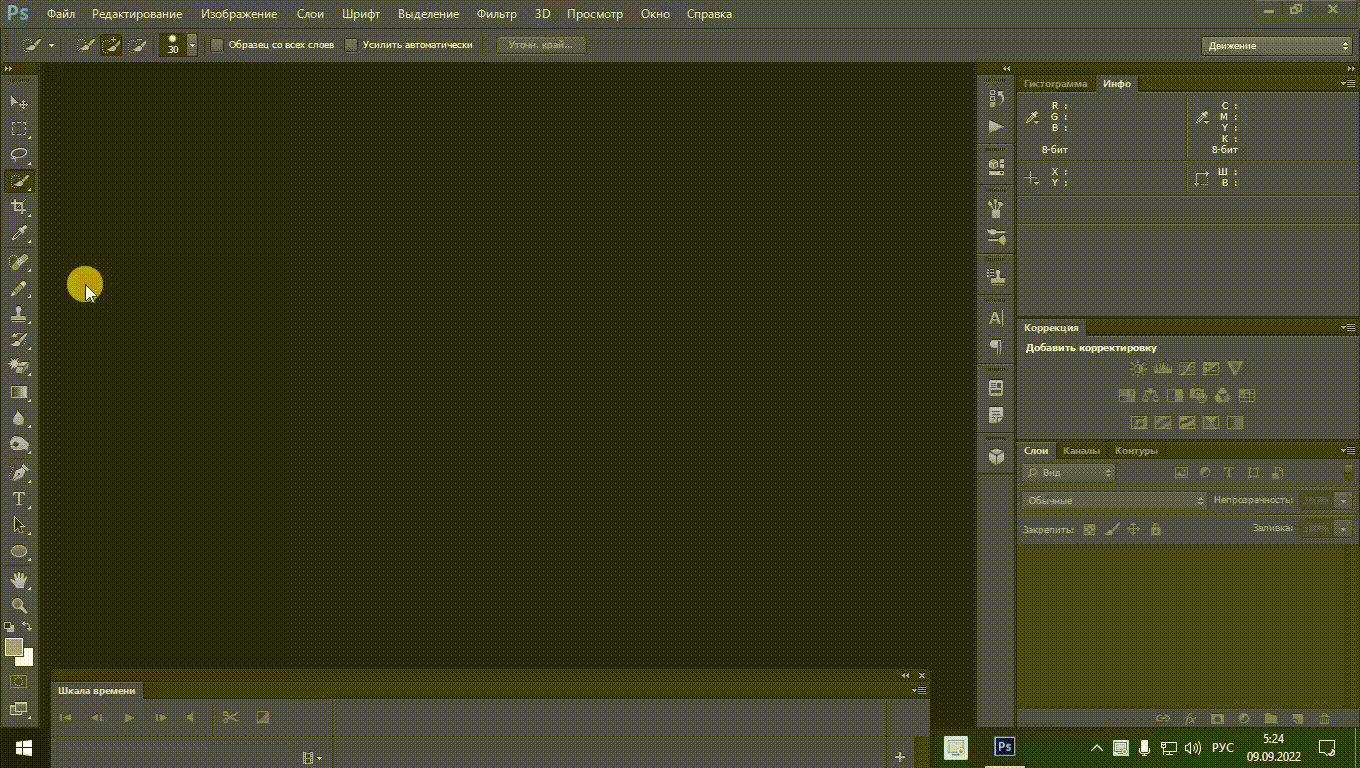Select the Gradient tool in the toolbox

19,392
